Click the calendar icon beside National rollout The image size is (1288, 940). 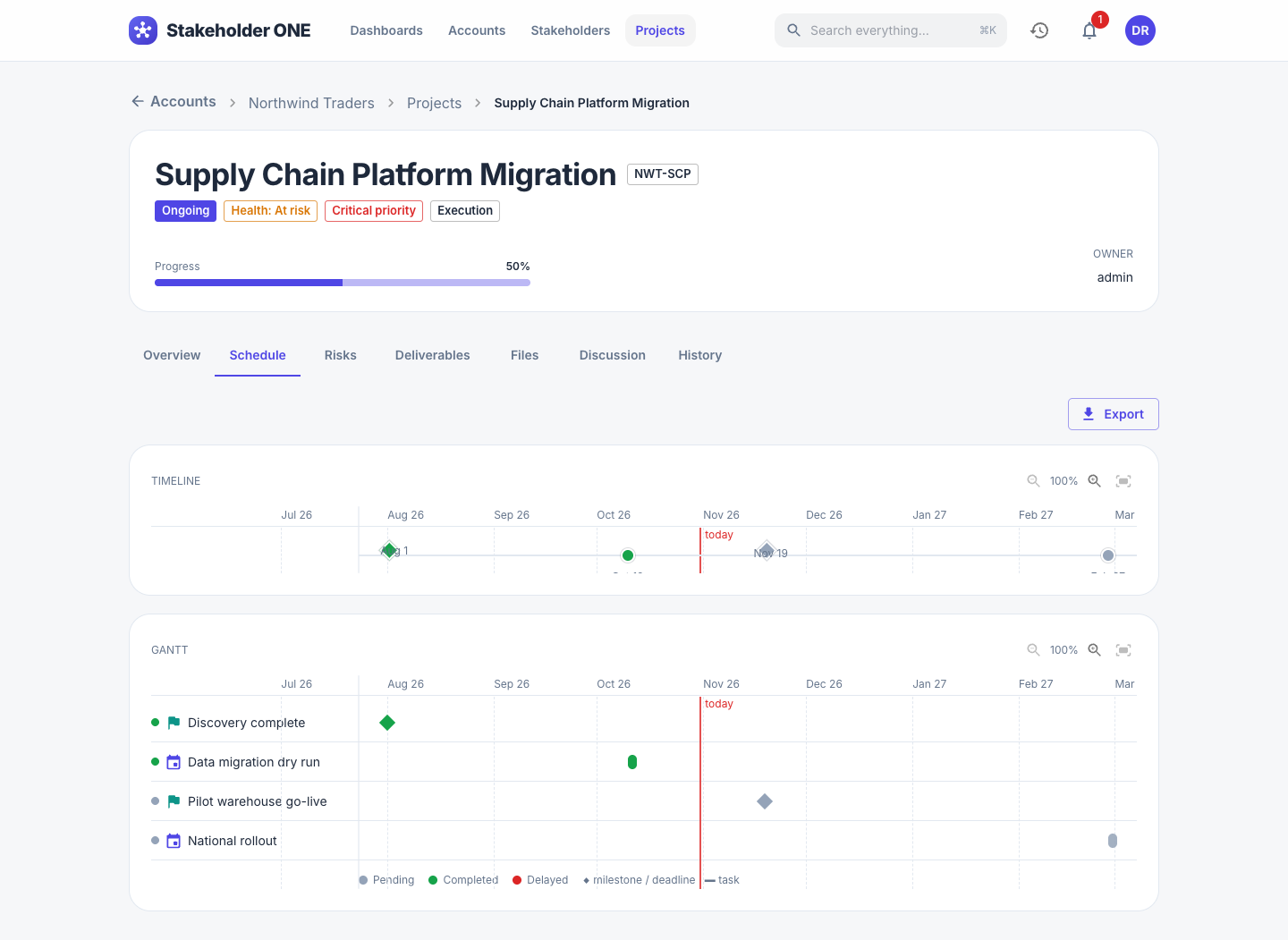click(174, 841)
